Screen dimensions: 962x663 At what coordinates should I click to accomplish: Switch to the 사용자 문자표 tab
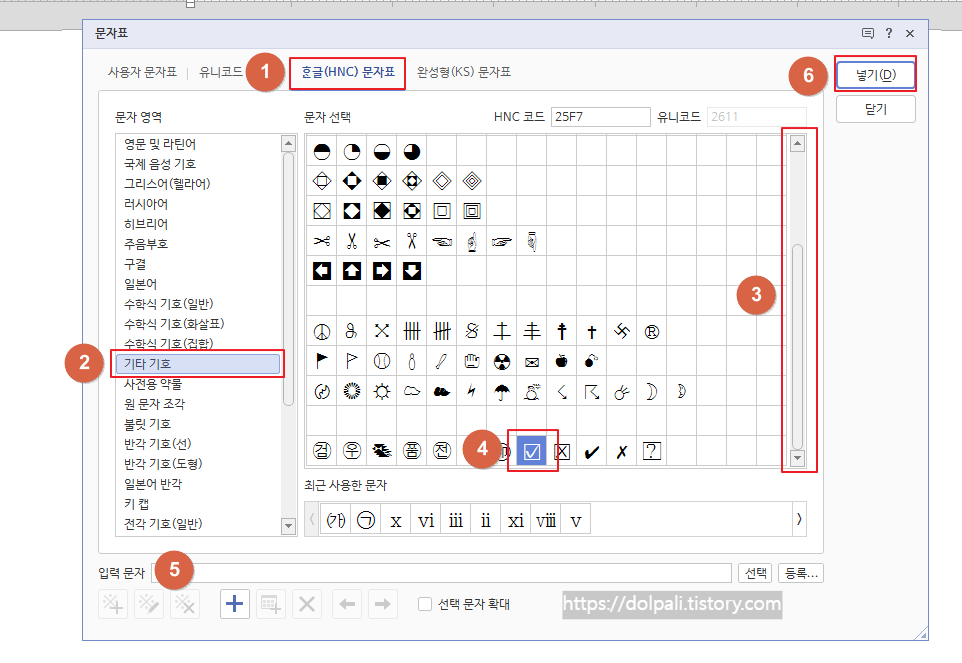(x=138, y=73)
